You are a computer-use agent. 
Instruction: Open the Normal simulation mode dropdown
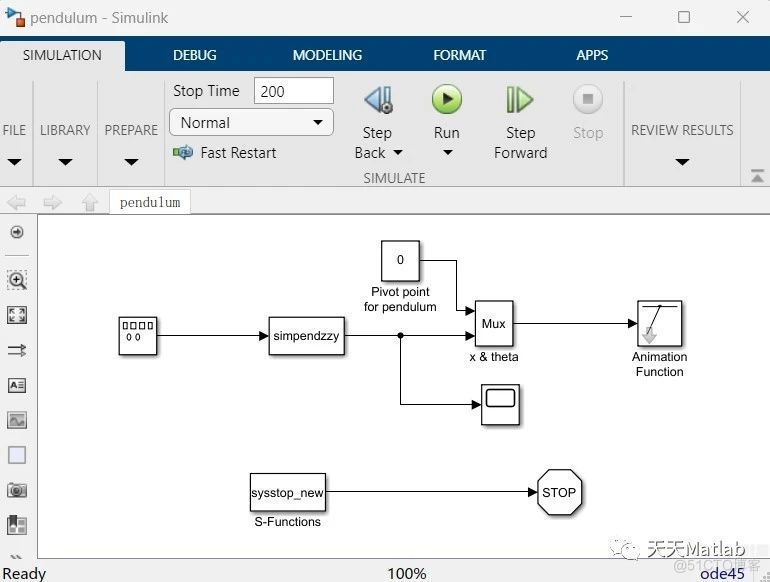click(x=251, y=122)
